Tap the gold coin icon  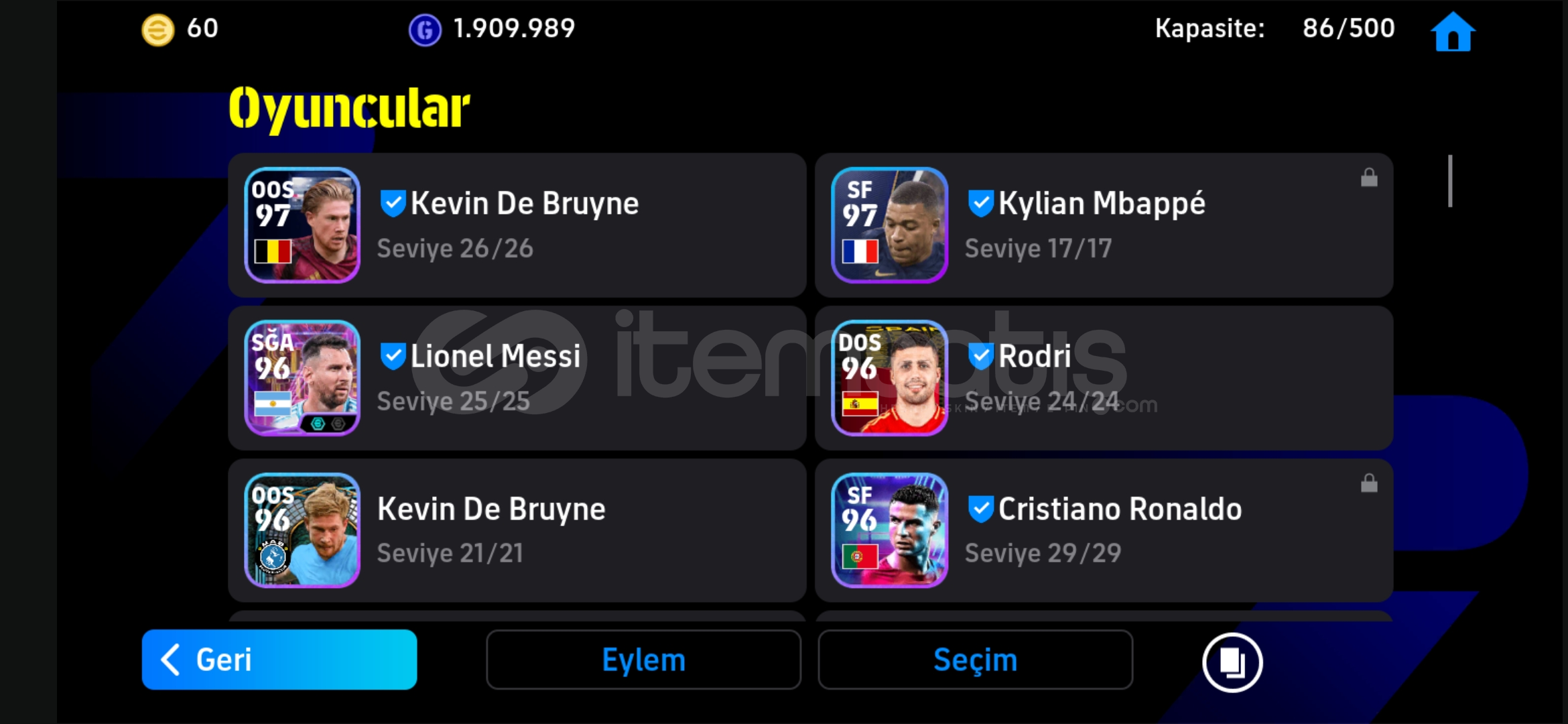157,29
